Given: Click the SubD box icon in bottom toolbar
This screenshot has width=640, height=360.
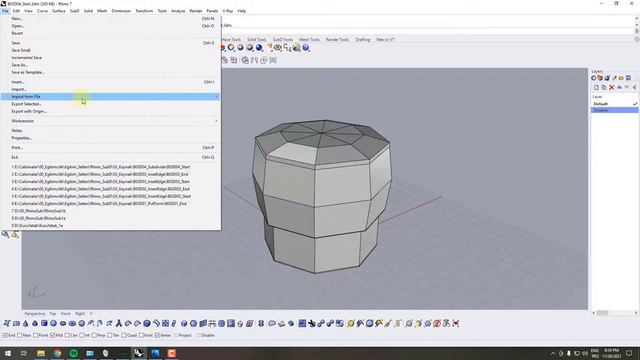Looking at the screenshot, I should pos(44,324).
